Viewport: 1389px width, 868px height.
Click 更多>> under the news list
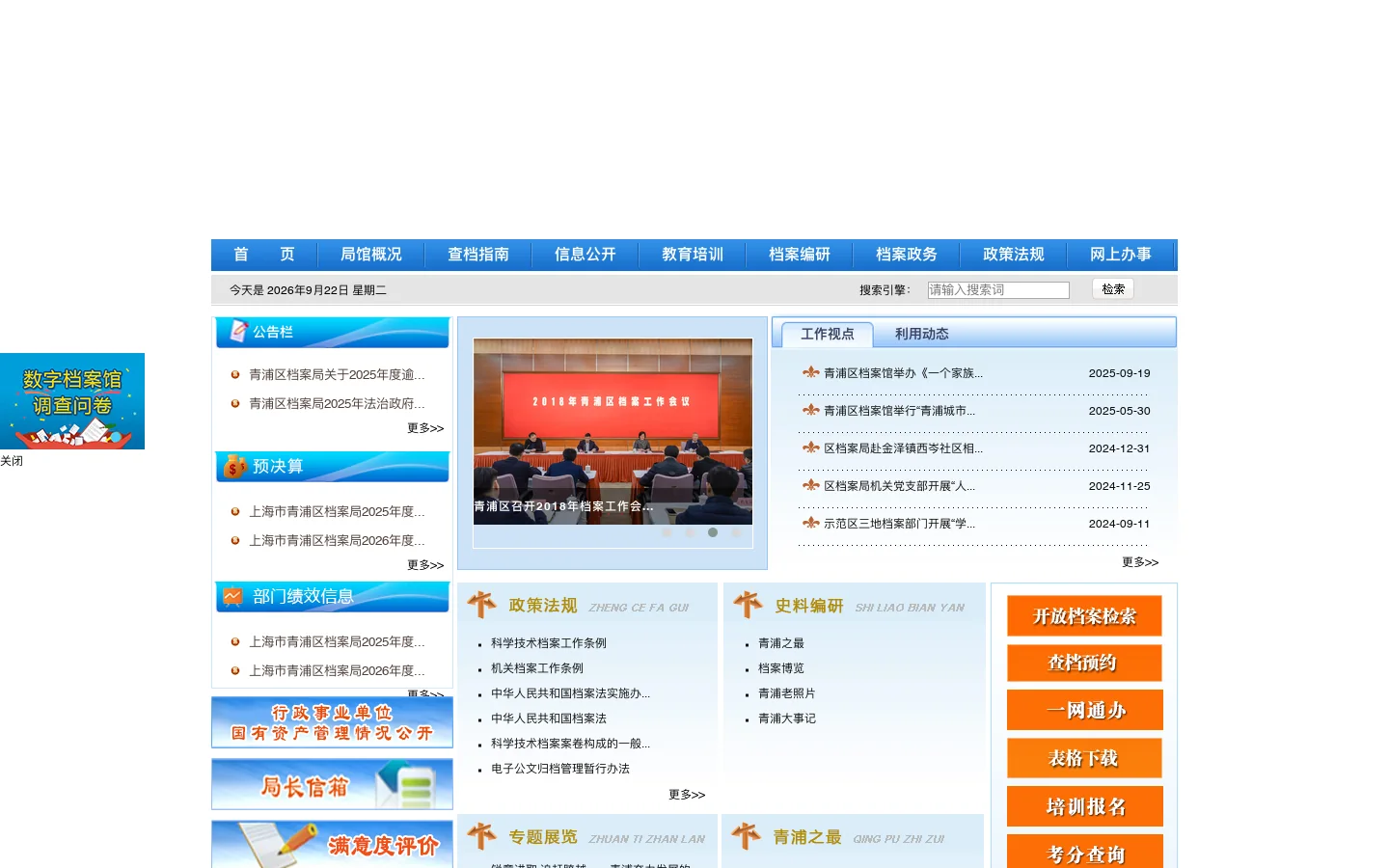(1140, 562)
